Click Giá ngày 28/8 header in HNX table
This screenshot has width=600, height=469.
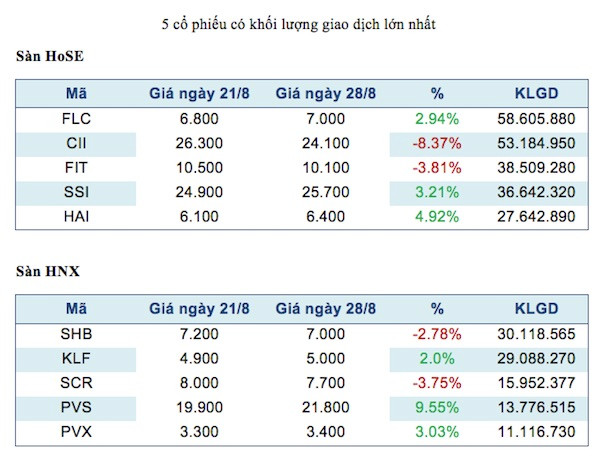click(325, 308)
